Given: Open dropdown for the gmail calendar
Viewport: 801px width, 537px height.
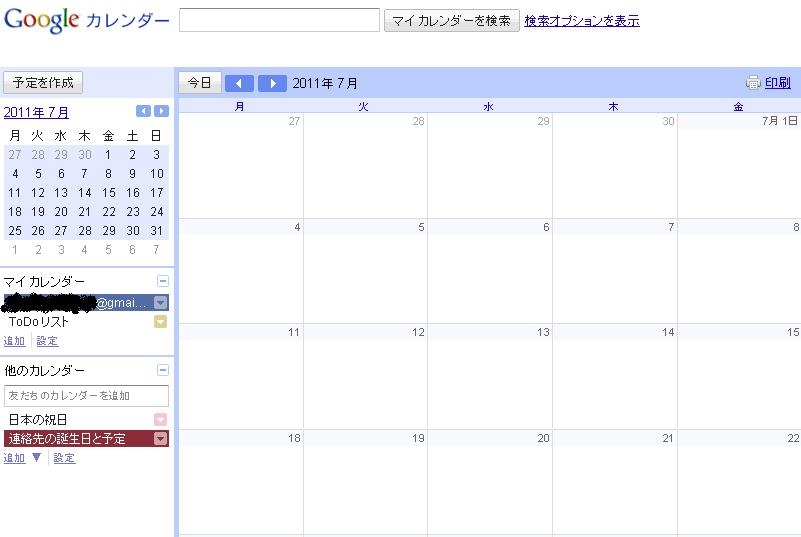Looking at the screenshot, I should coord(160,303).
